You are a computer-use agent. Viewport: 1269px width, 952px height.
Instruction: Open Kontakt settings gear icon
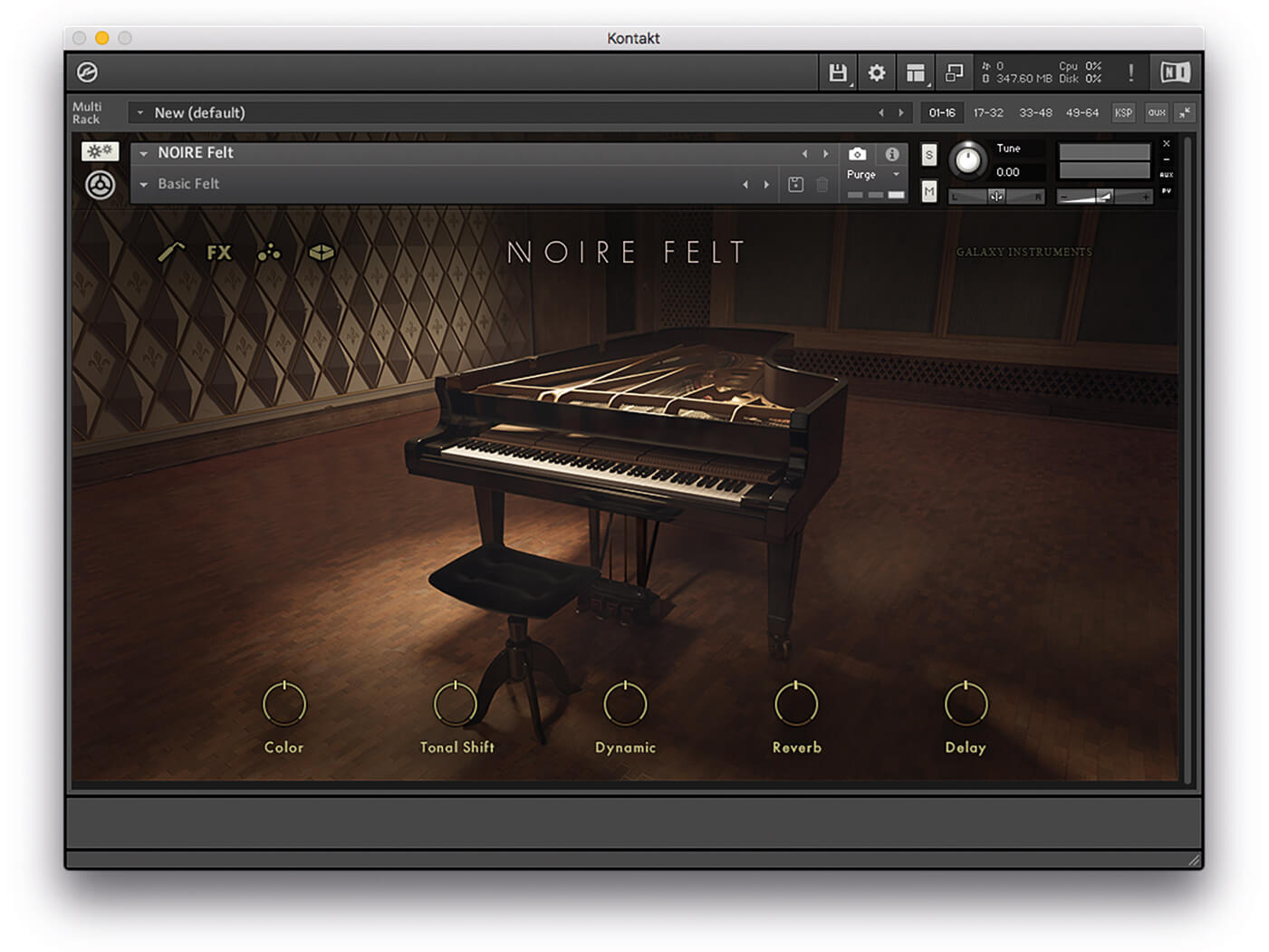877,72
